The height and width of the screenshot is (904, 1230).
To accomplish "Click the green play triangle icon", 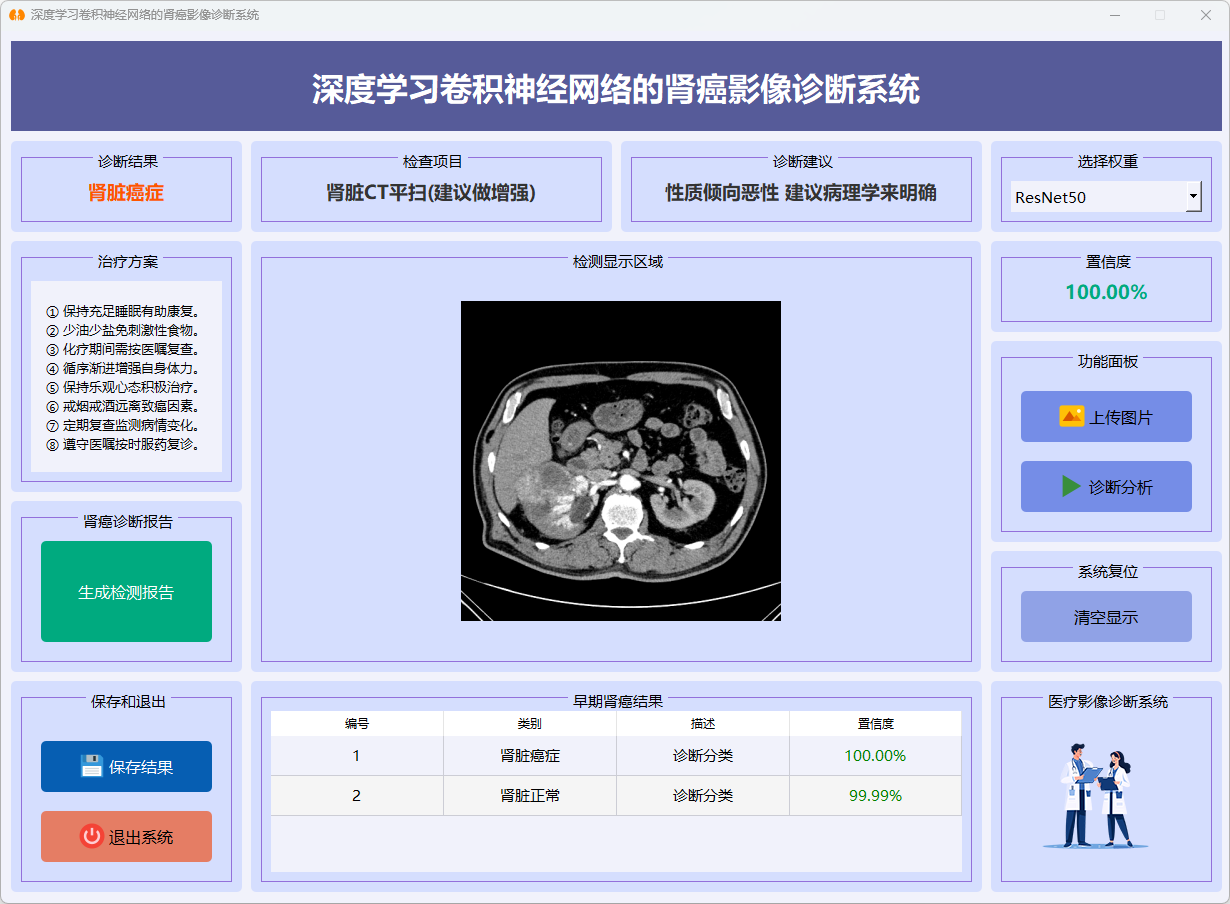I will tap(1071, 487).
